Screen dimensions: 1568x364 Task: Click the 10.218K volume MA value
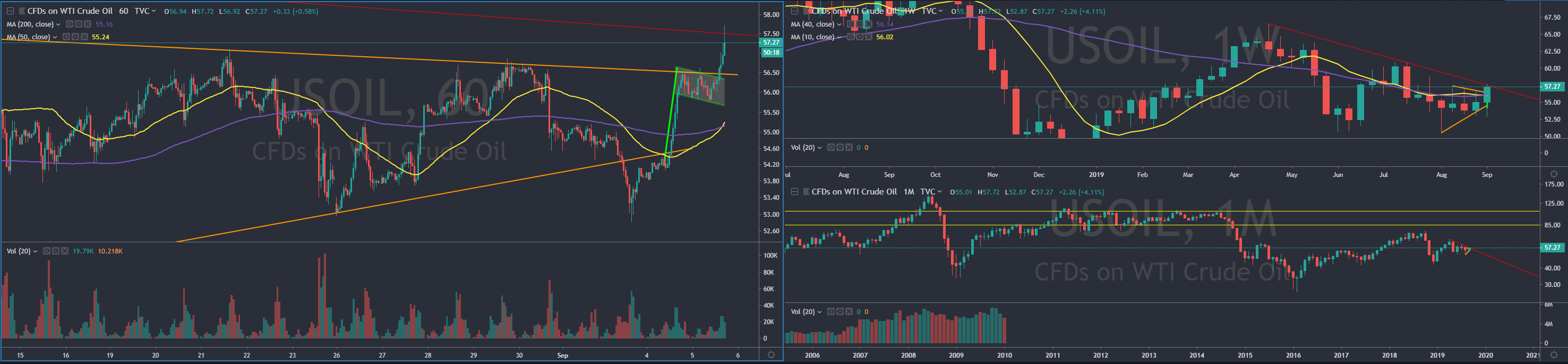110,251
